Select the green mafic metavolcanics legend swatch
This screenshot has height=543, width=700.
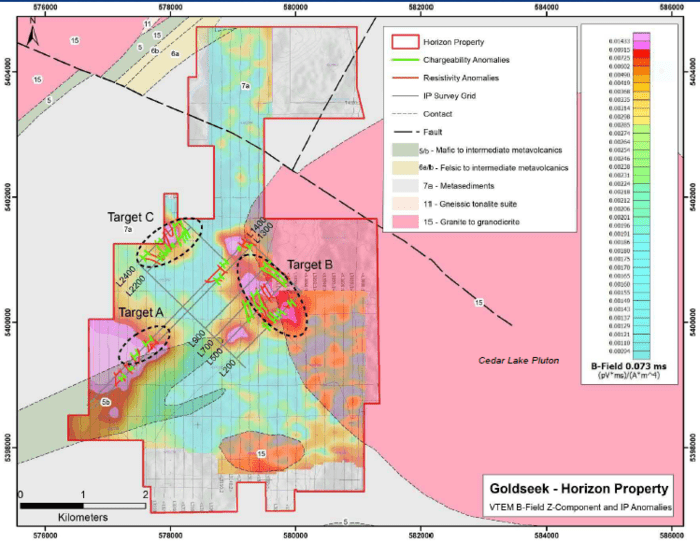pos(405,150)
